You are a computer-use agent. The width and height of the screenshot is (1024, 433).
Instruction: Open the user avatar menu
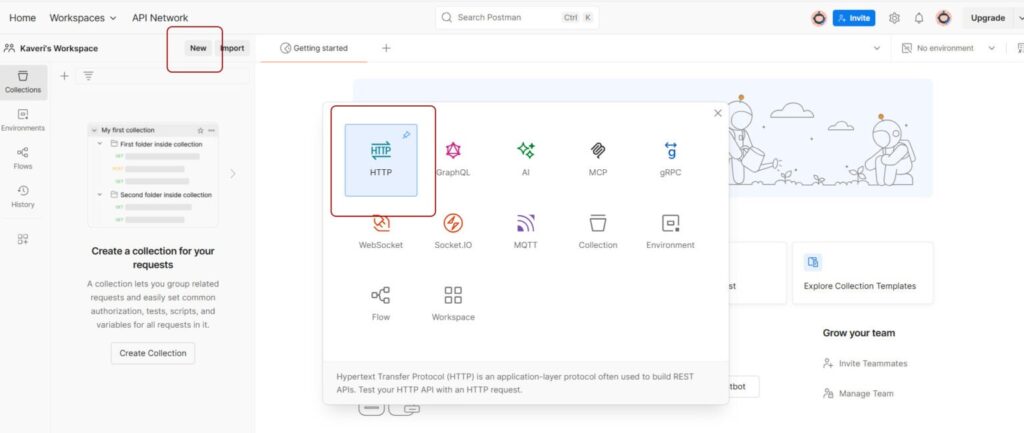(944, 18)
